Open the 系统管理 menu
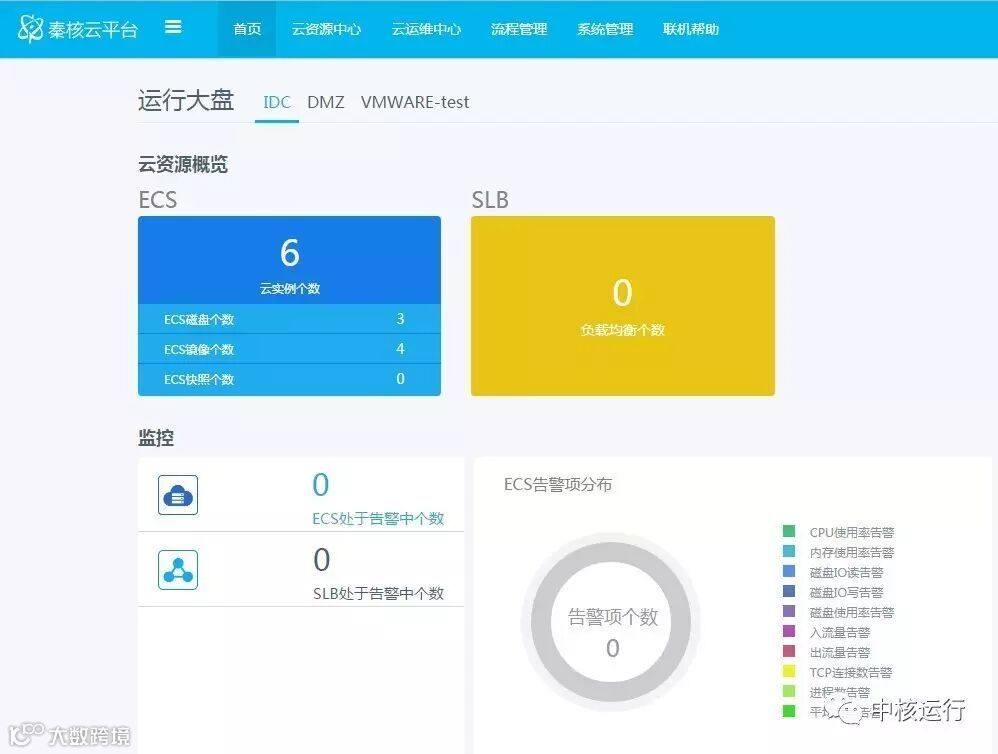998x754 pixels. [605, 29]
